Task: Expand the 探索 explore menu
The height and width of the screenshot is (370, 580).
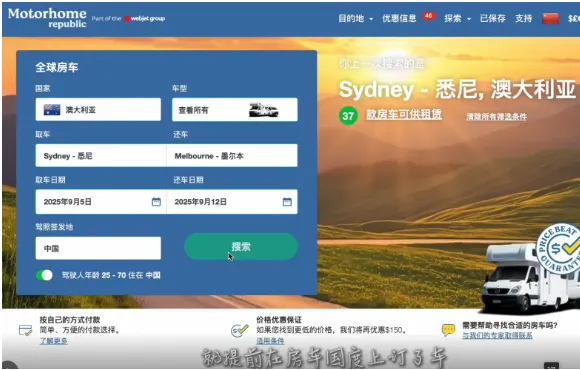Action: [x=458, y=18]
